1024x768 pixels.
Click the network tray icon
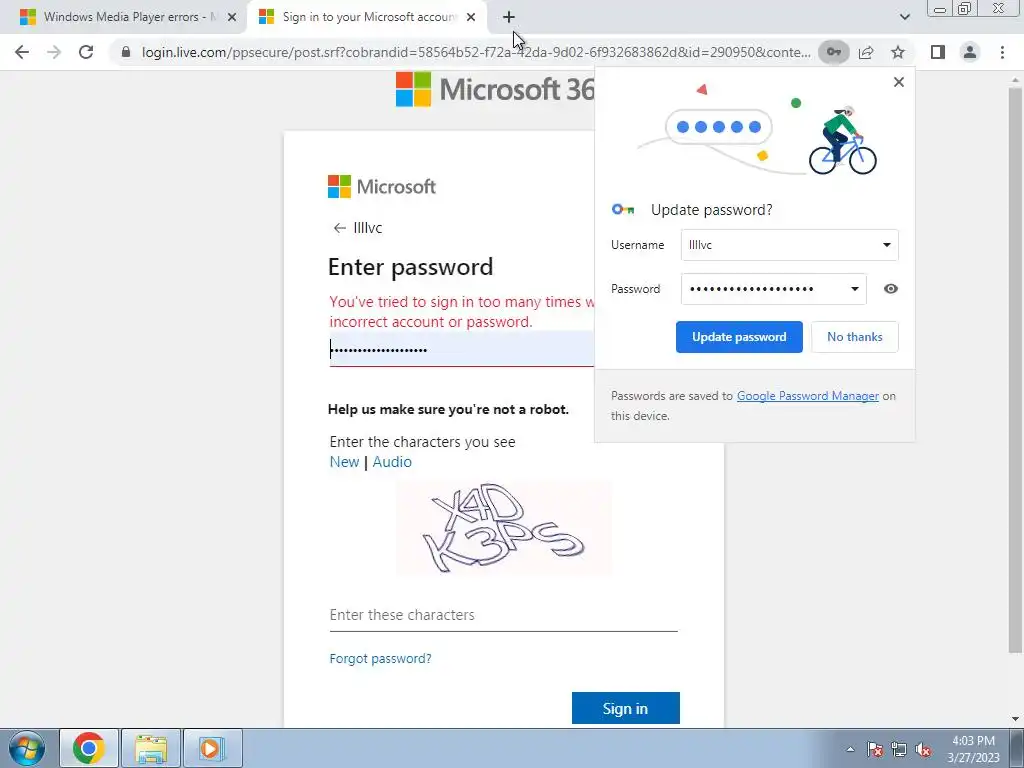pyautogui.click(x=899, y=749)
